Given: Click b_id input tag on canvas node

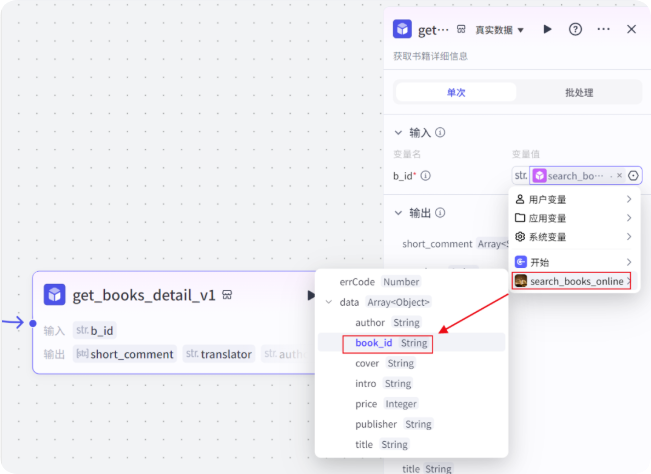Looking at the screenshot, I should [95, 330].
